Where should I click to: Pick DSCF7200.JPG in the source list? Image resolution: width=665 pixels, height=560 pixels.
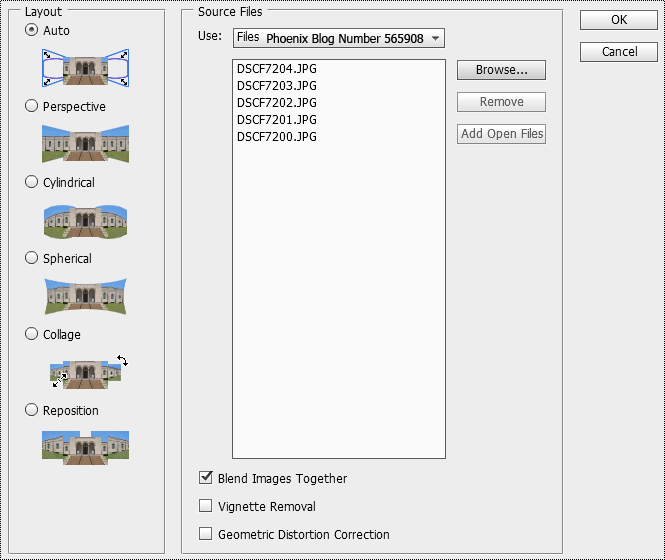point(277,136)
